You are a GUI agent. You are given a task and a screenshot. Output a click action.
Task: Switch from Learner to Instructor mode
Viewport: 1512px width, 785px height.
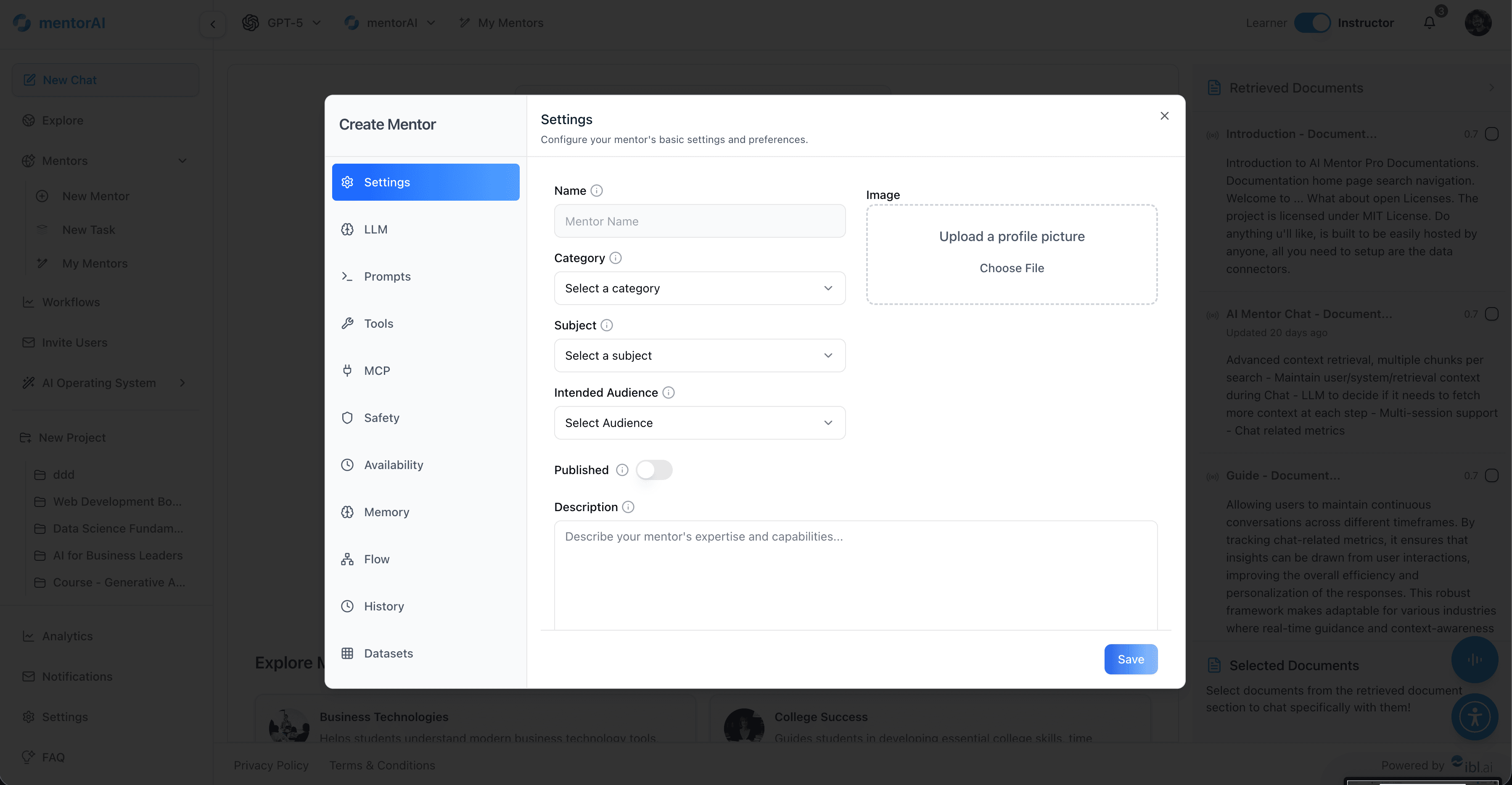pyautogui.click(x=1312, y=22)
